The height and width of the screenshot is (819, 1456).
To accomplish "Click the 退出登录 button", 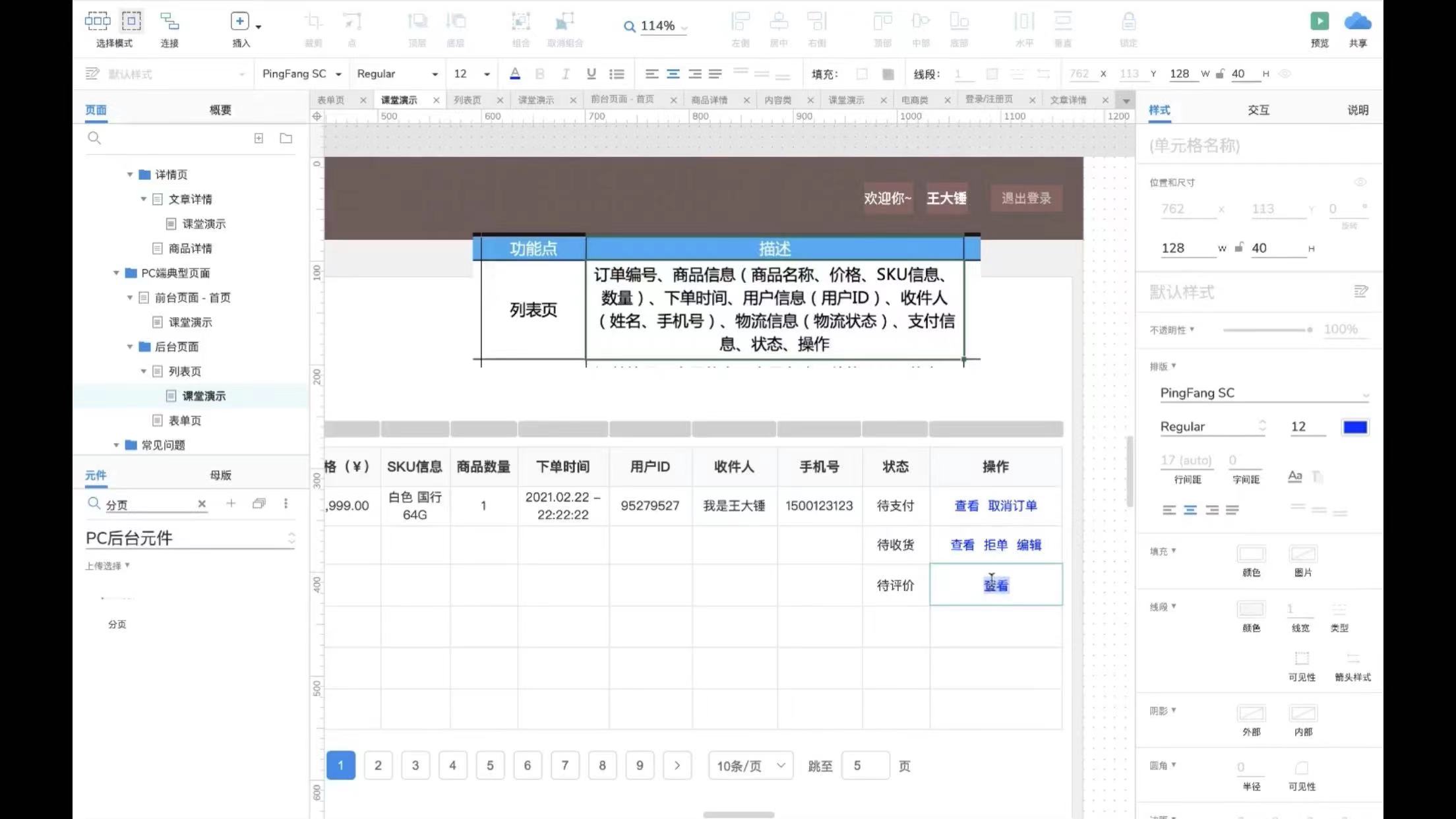I will click(x=1026, y=198).
